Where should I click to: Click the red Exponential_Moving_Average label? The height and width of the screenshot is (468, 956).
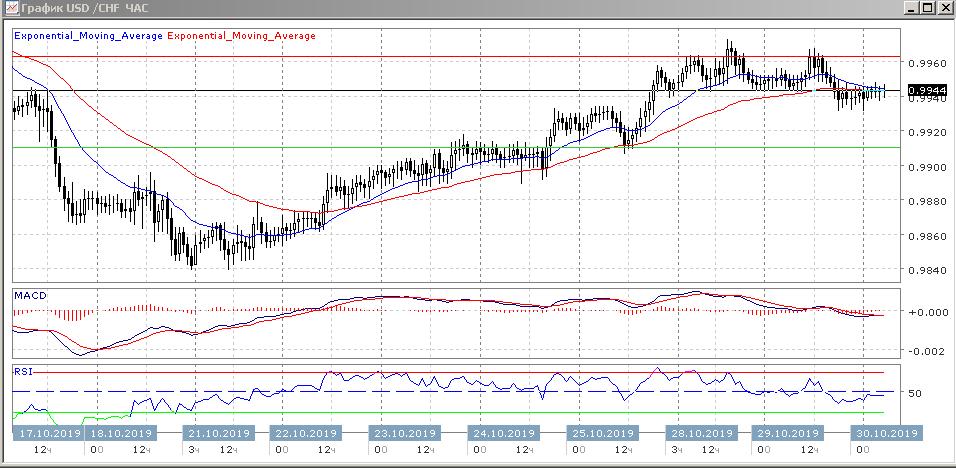tap(241, 35)
